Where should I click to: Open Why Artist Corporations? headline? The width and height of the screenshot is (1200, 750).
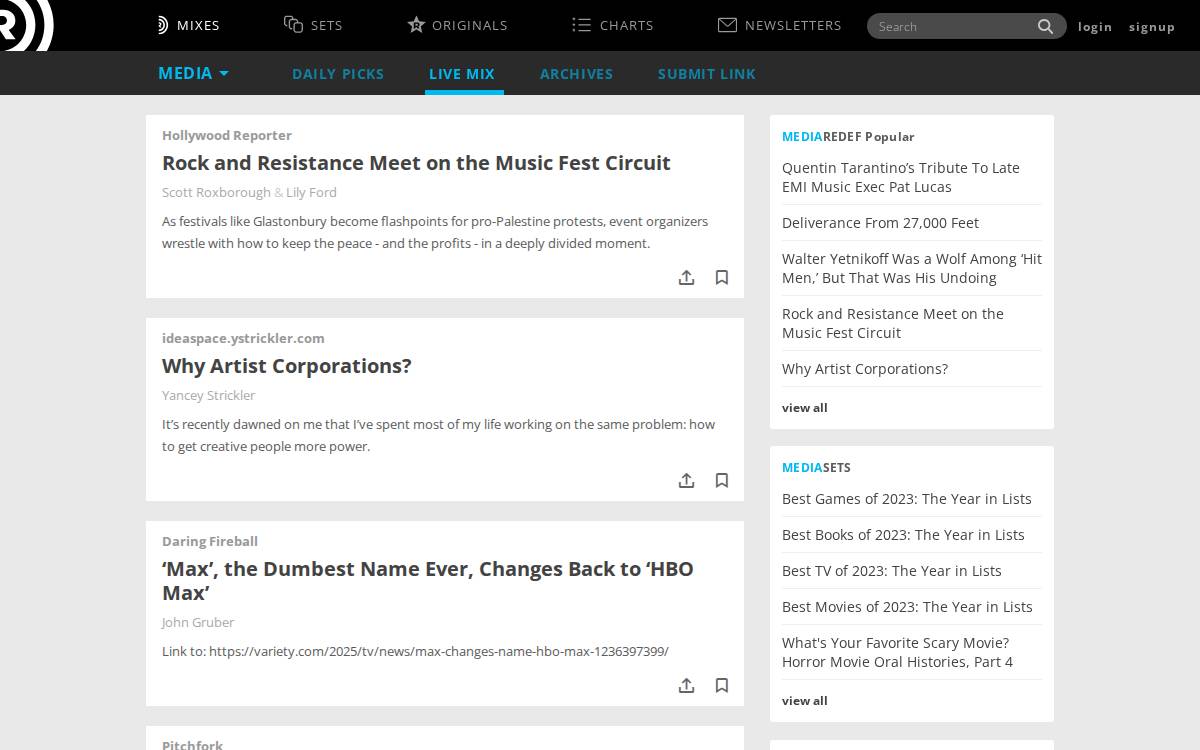point(287,365)
